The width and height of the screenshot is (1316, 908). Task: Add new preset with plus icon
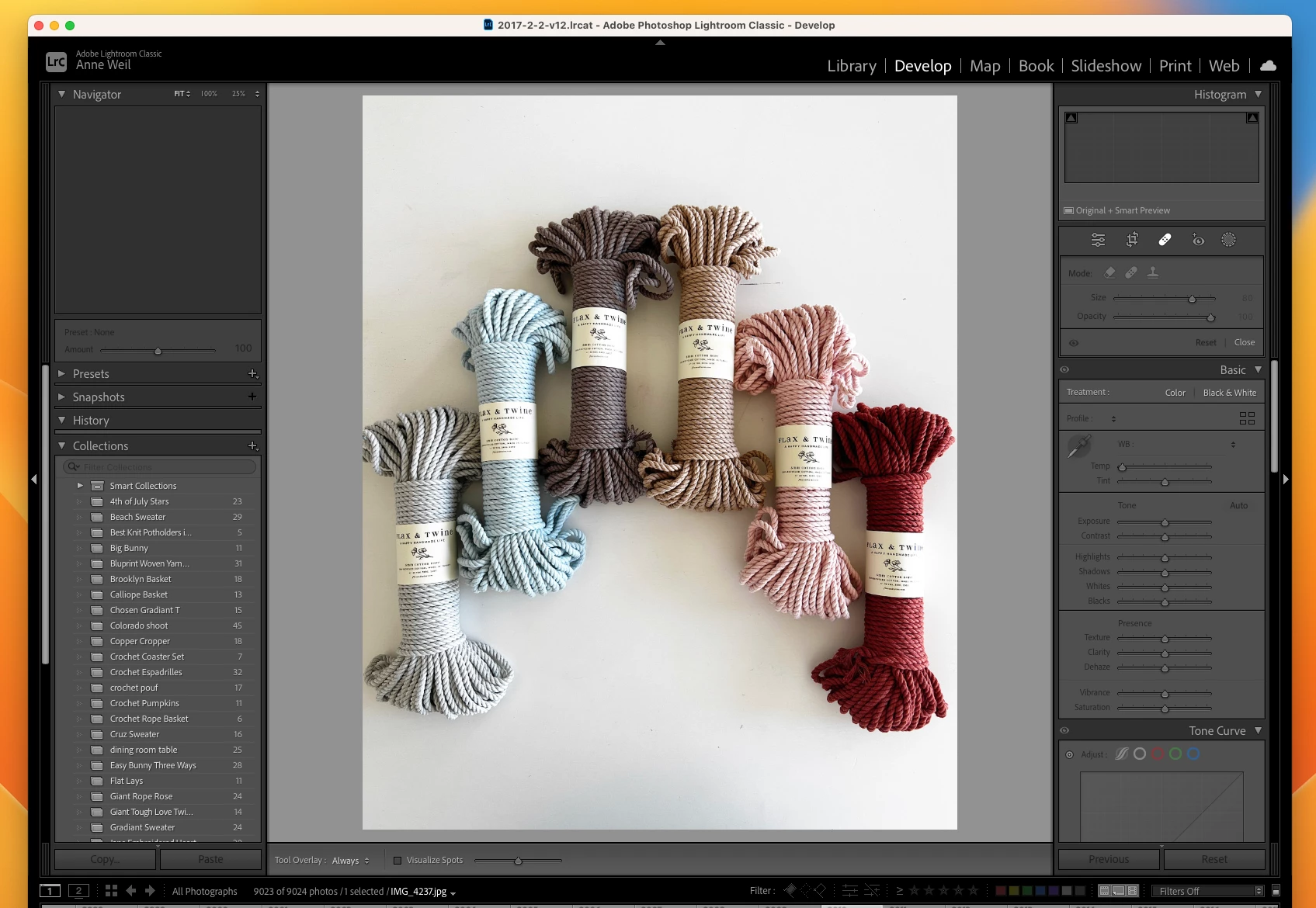pos(252,374)
